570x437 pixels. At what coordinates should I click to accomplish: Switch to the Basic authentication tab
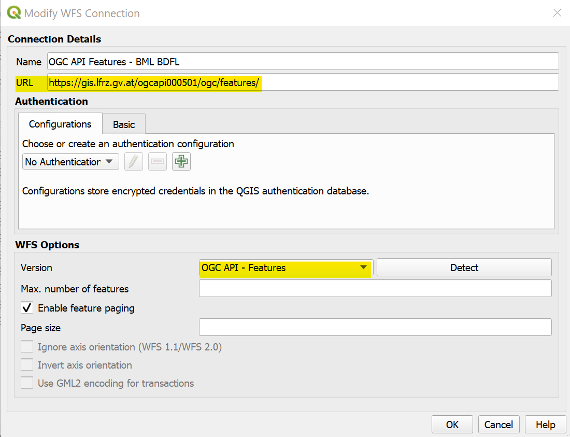(x=124, y=124)
